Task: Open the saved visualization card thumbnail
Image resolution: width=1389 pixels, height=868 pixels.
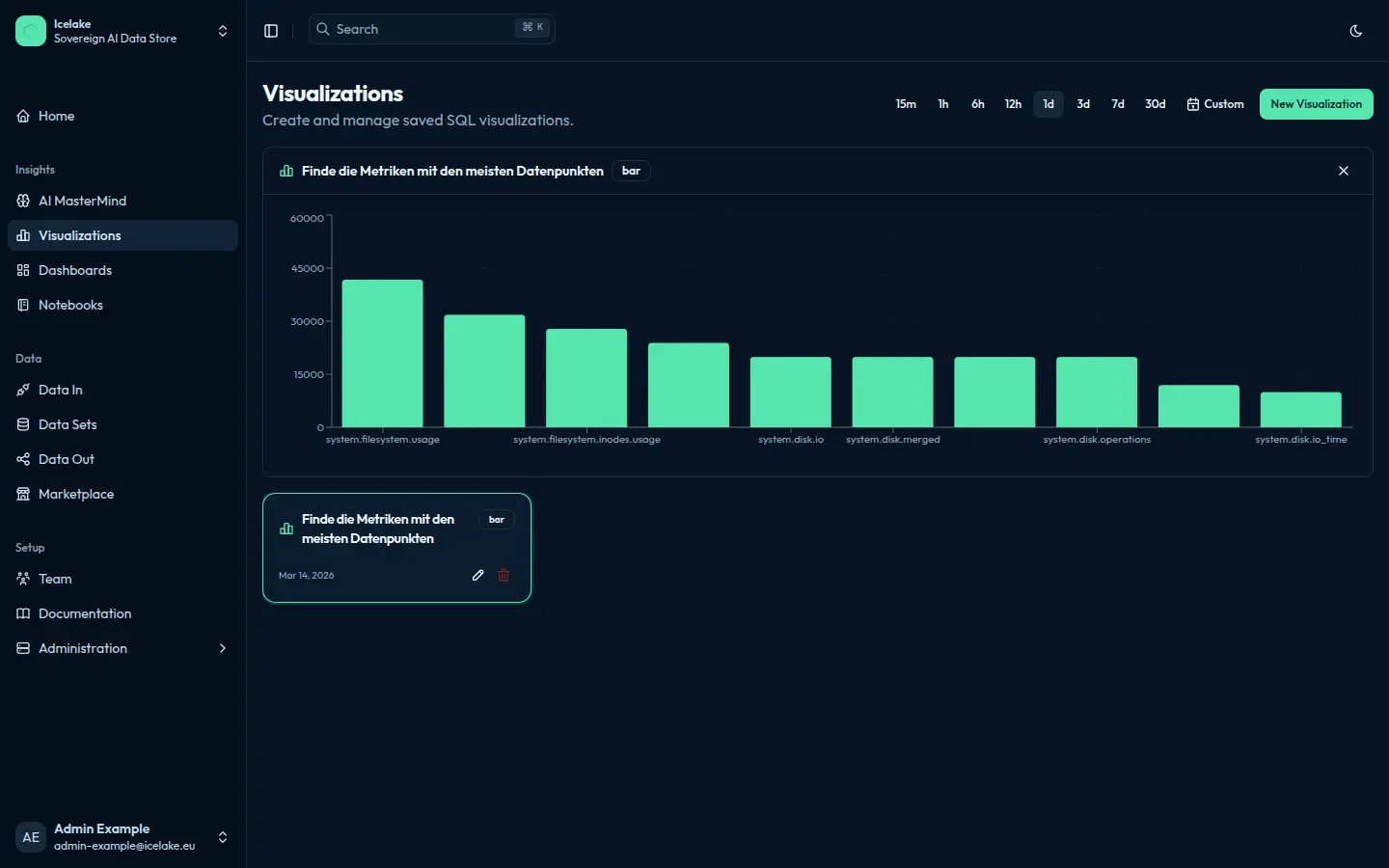Action: point(397,548)
